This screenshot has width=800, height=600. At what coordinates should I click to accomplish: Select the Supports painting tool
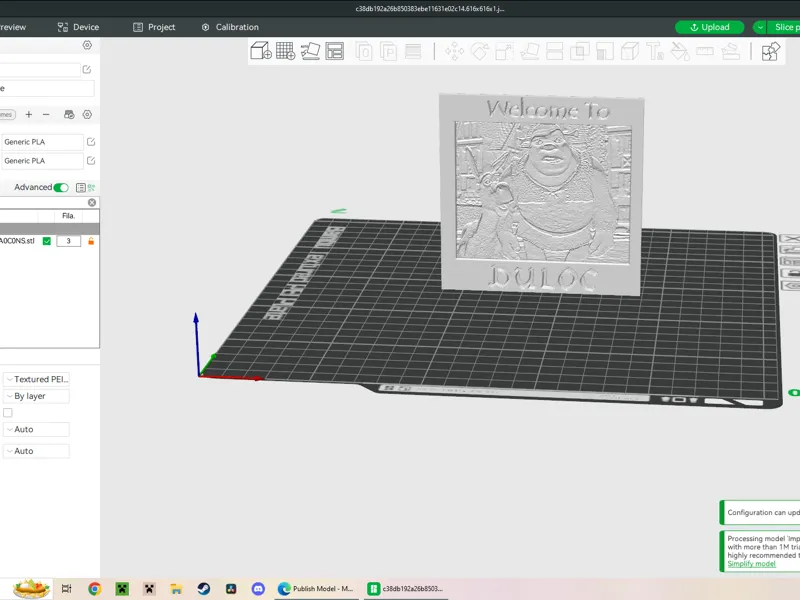pyautogui.click(x=605, y=52)
